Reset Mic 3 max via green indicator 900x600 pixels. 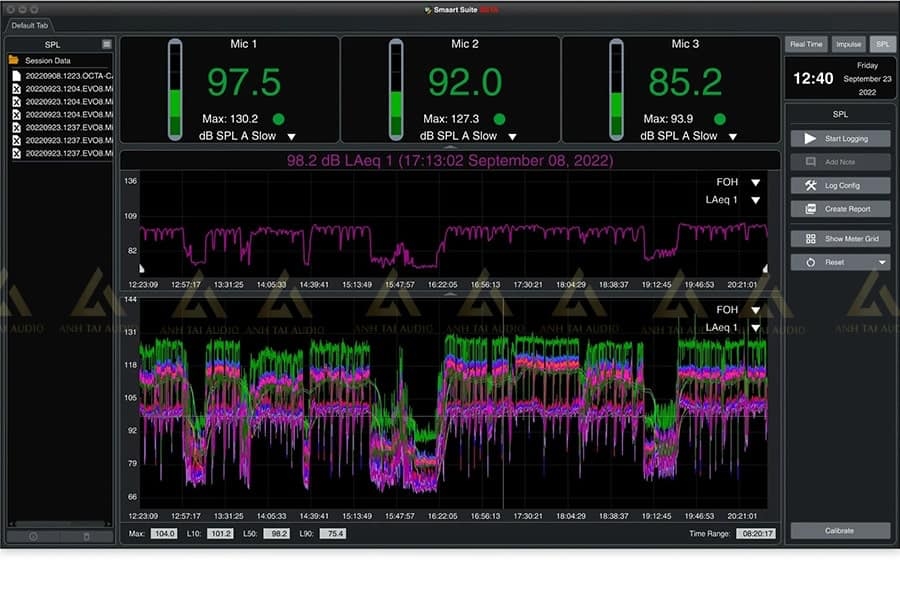pyautogui.click(x=720, y=119)
